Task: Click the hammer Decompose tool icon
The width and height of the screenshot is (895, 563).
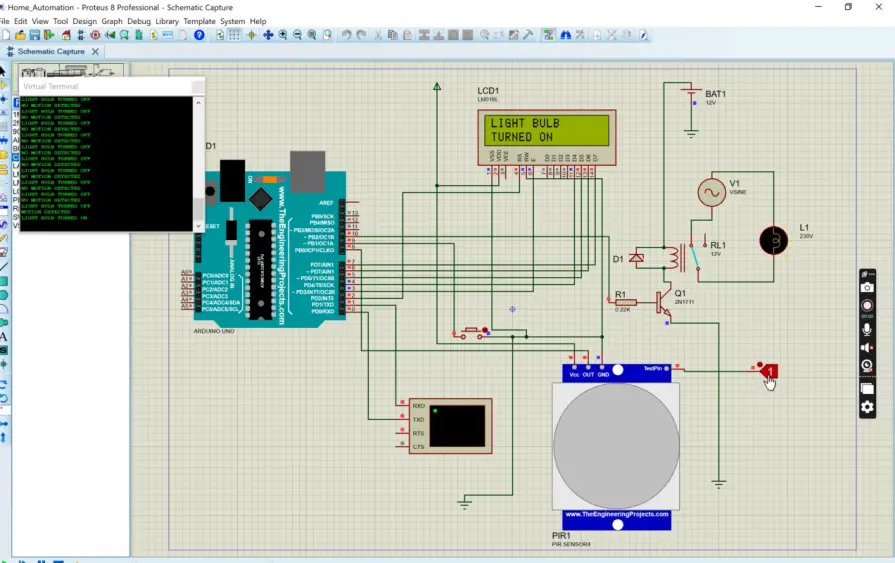Action: (x=528, y=35)
